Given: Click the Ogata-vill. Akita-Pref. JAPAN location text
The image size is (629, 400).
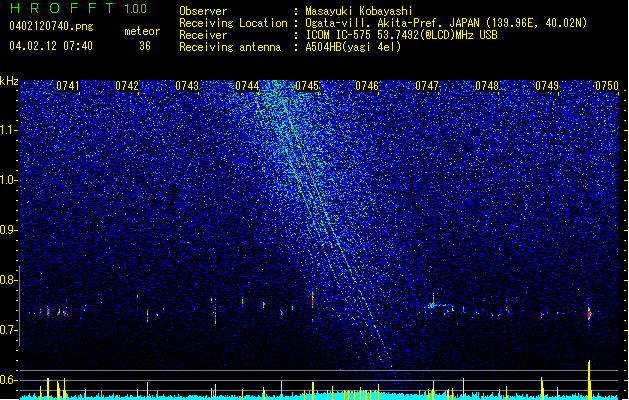Looking at the screenshot, I should (x=446, y=23).
